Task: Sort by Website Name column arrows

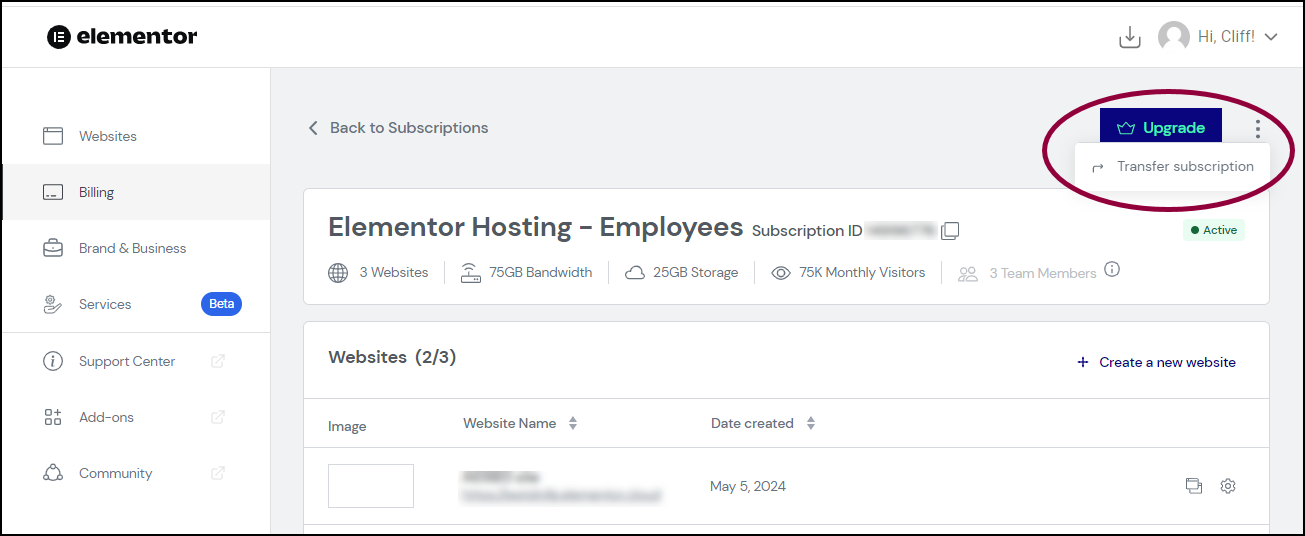Action: coord(573,423)
